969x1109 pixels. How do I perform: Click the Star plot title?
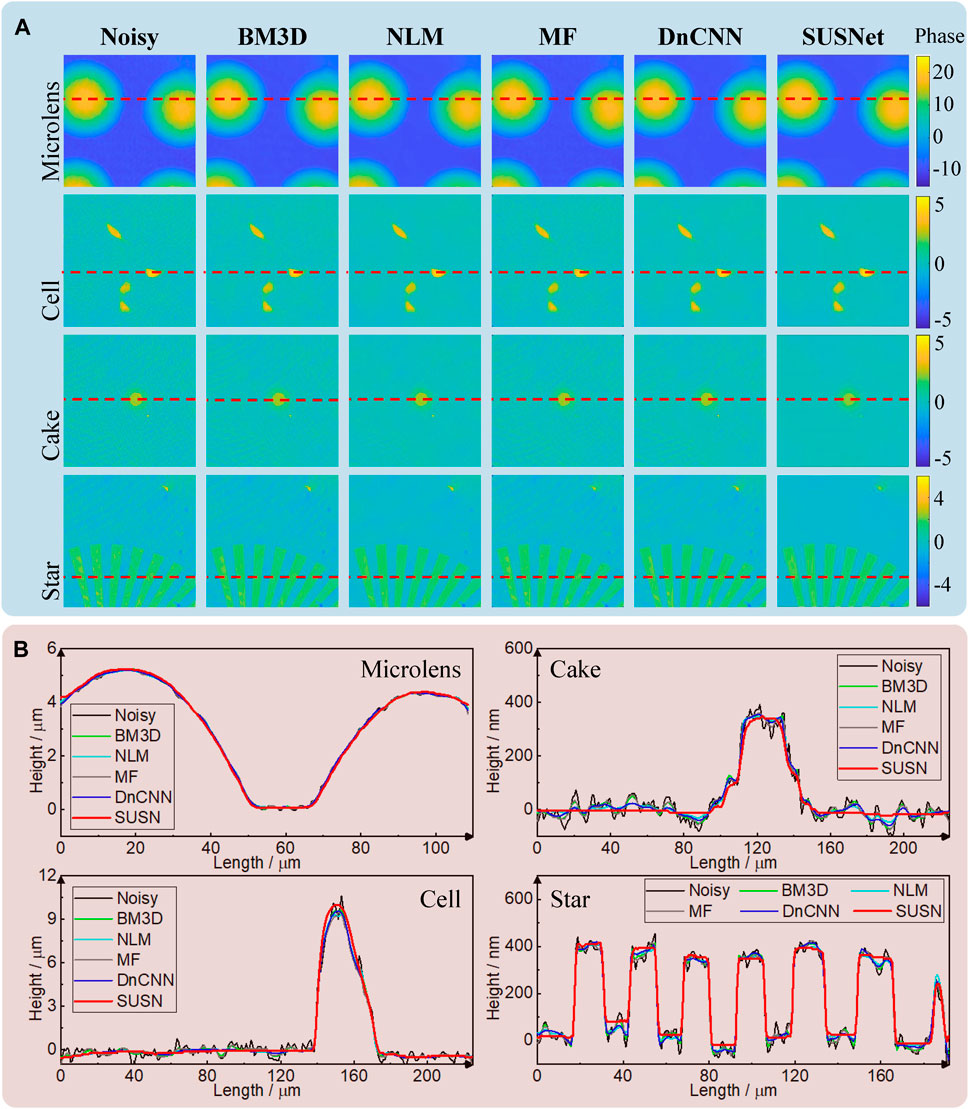point(570,900)
